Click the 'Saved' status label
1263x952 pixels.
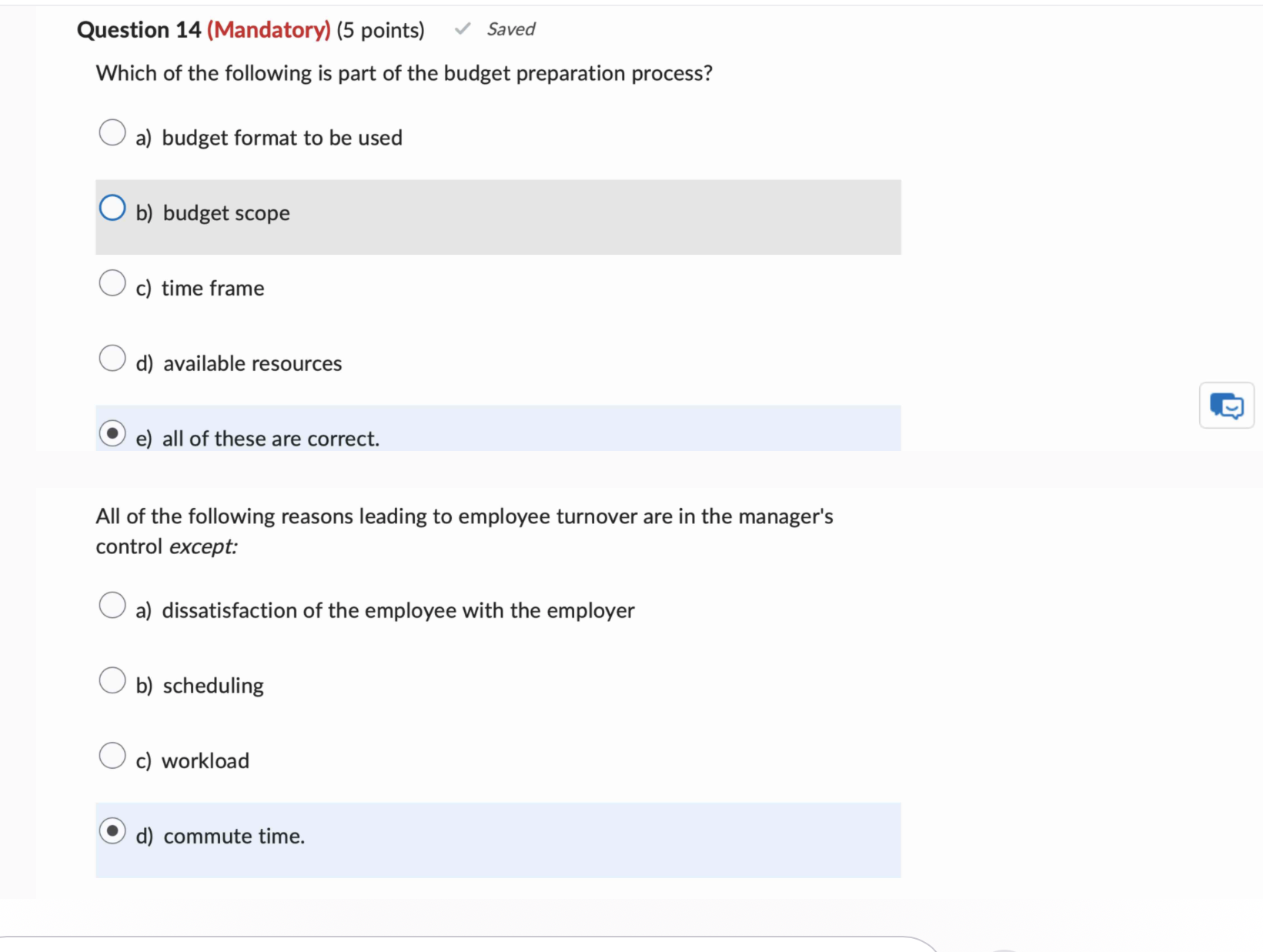(x=510, y=29)
